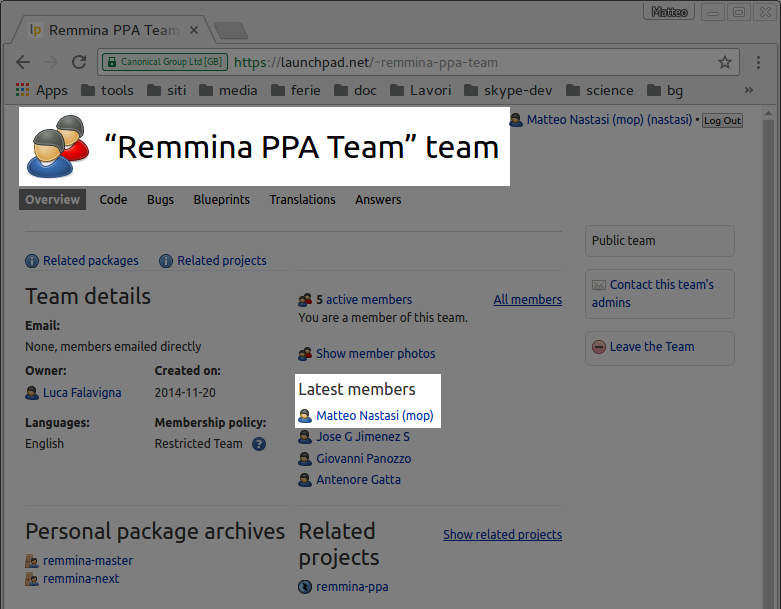
Task: Reload the page with the refresh icon
Action: point(79,62)
